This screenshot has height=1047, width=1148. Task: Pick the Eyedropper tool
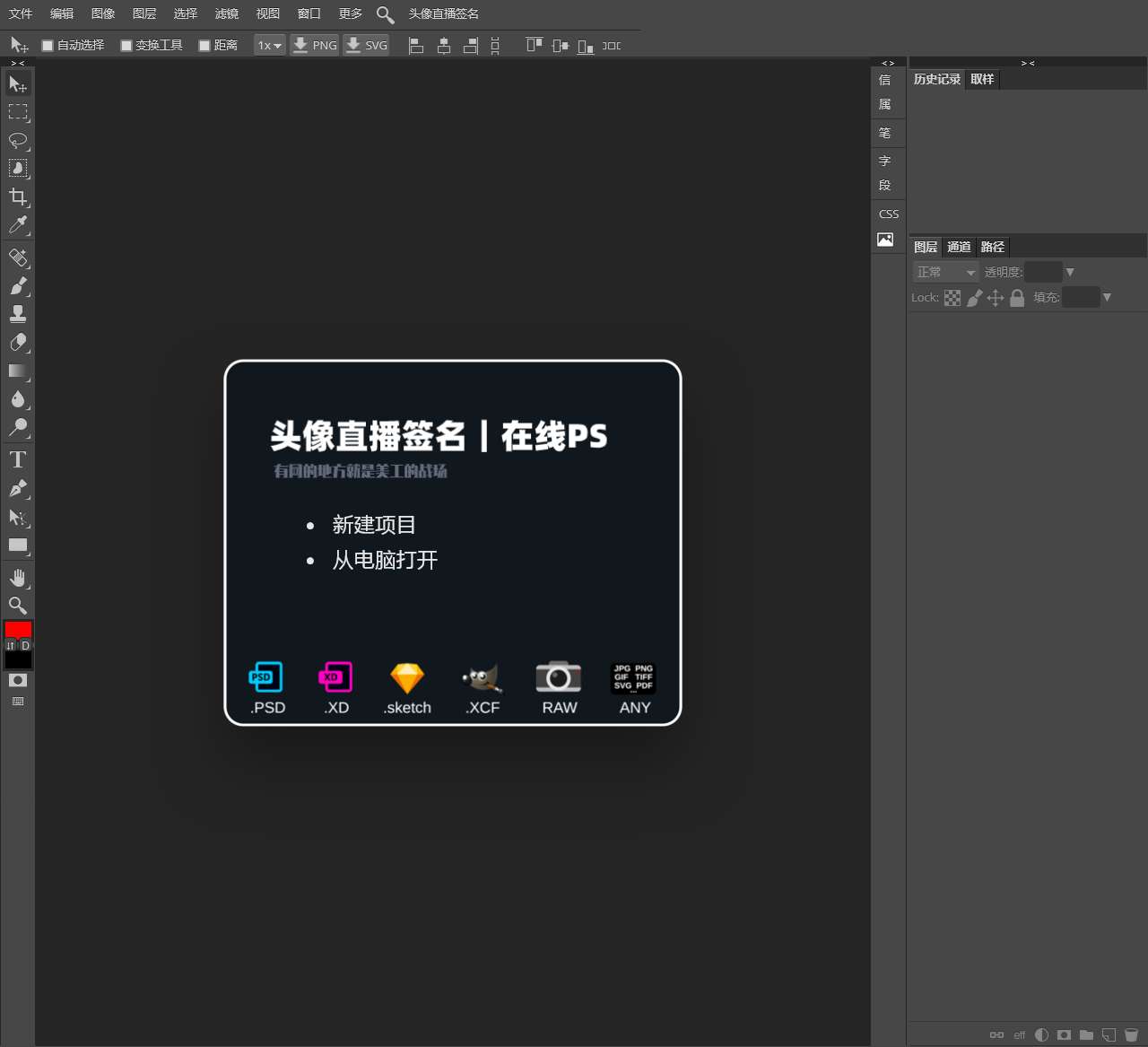pyautogui.click(x=18, y=224)
